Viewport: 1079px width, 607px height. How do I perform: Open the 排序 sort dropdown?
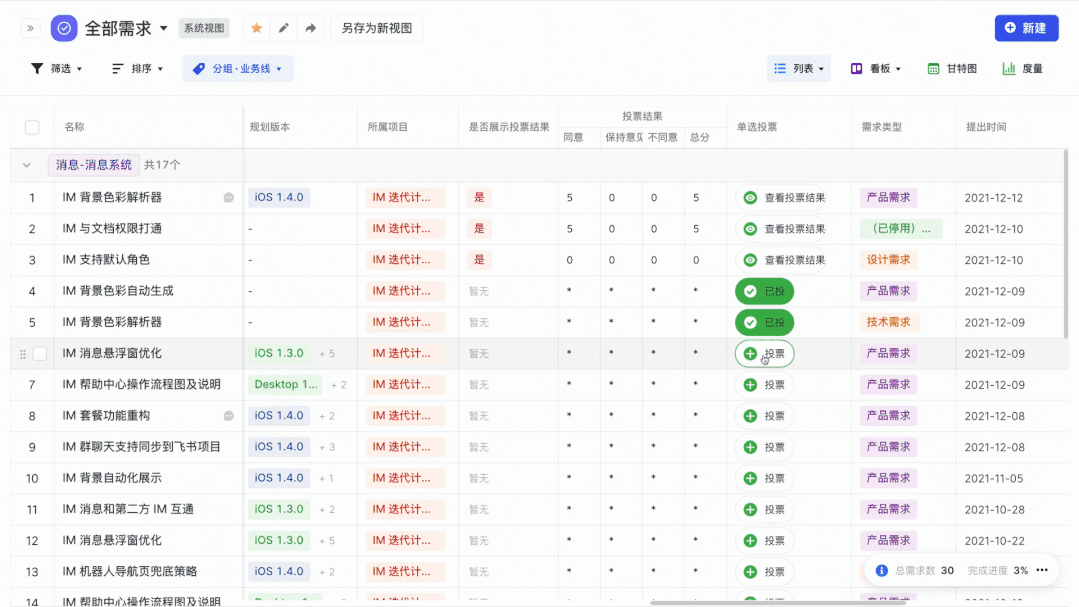tap(137, 69)
